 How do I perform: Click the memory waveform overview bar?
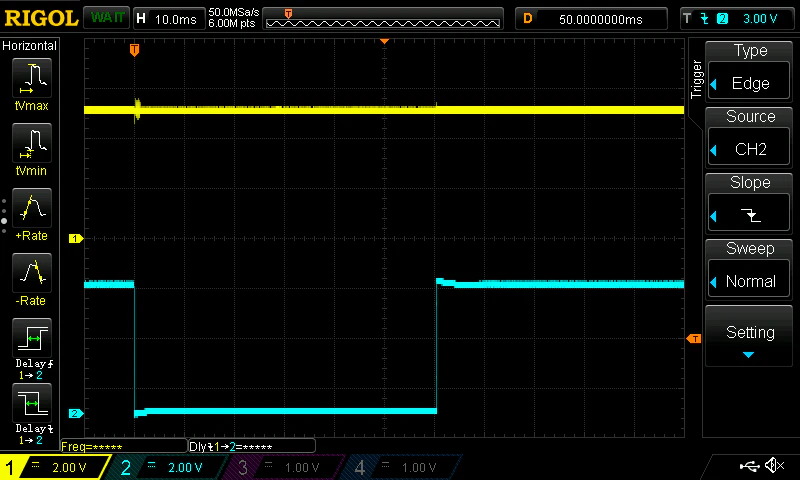coord(383,19)
